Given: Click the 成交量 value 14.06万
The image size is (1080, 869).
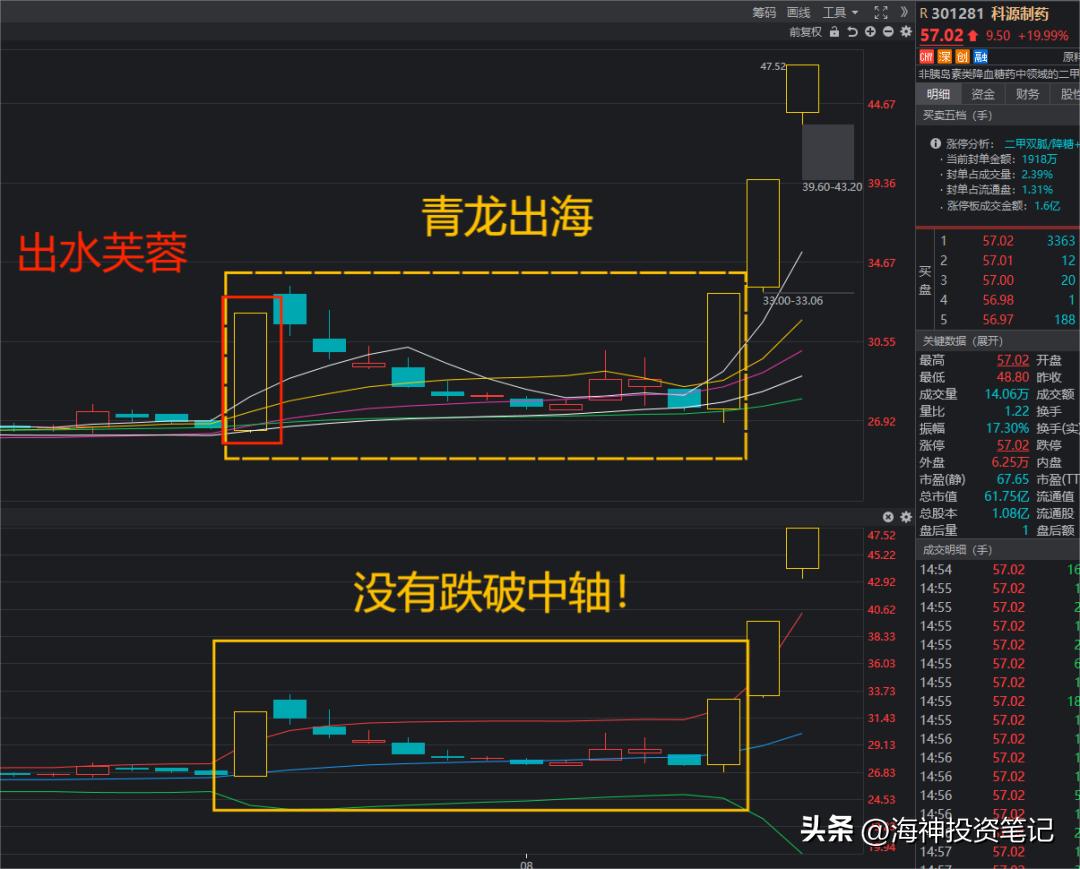Looking at the screenshot, I should click(x=1007, y=394).
